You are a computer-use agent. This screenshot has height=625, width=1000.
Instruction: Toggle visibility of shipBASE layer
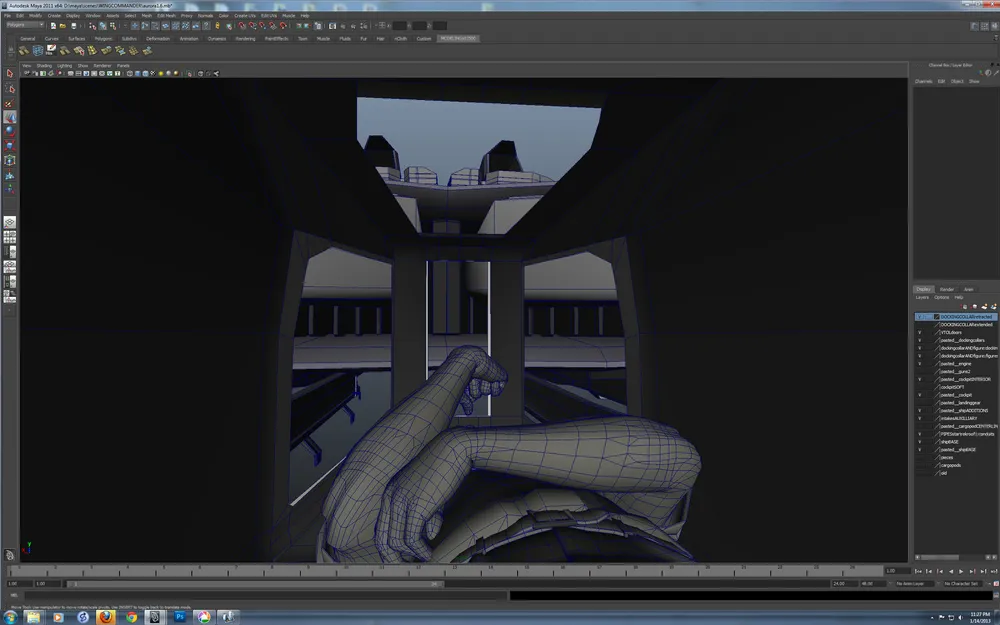tap(919, 442)
